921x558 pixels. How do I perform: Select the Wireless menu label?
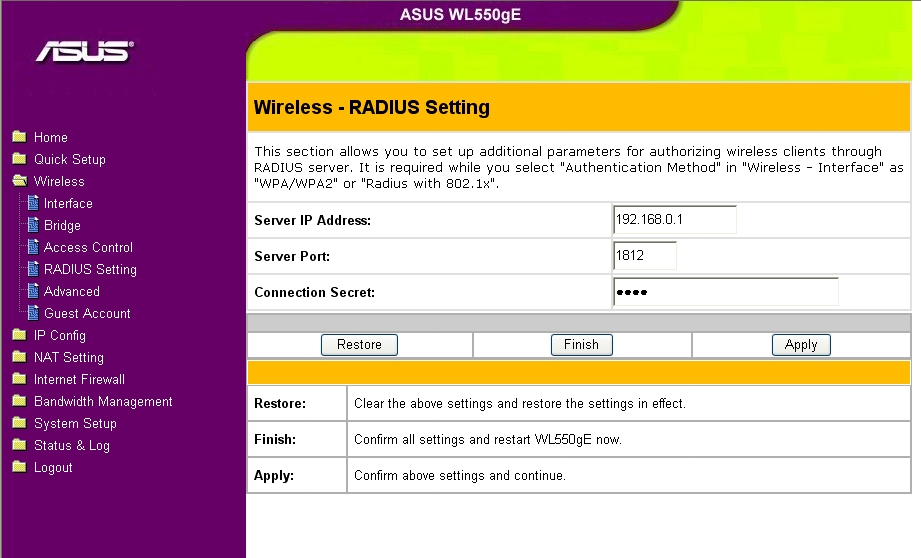click(59, 181)
